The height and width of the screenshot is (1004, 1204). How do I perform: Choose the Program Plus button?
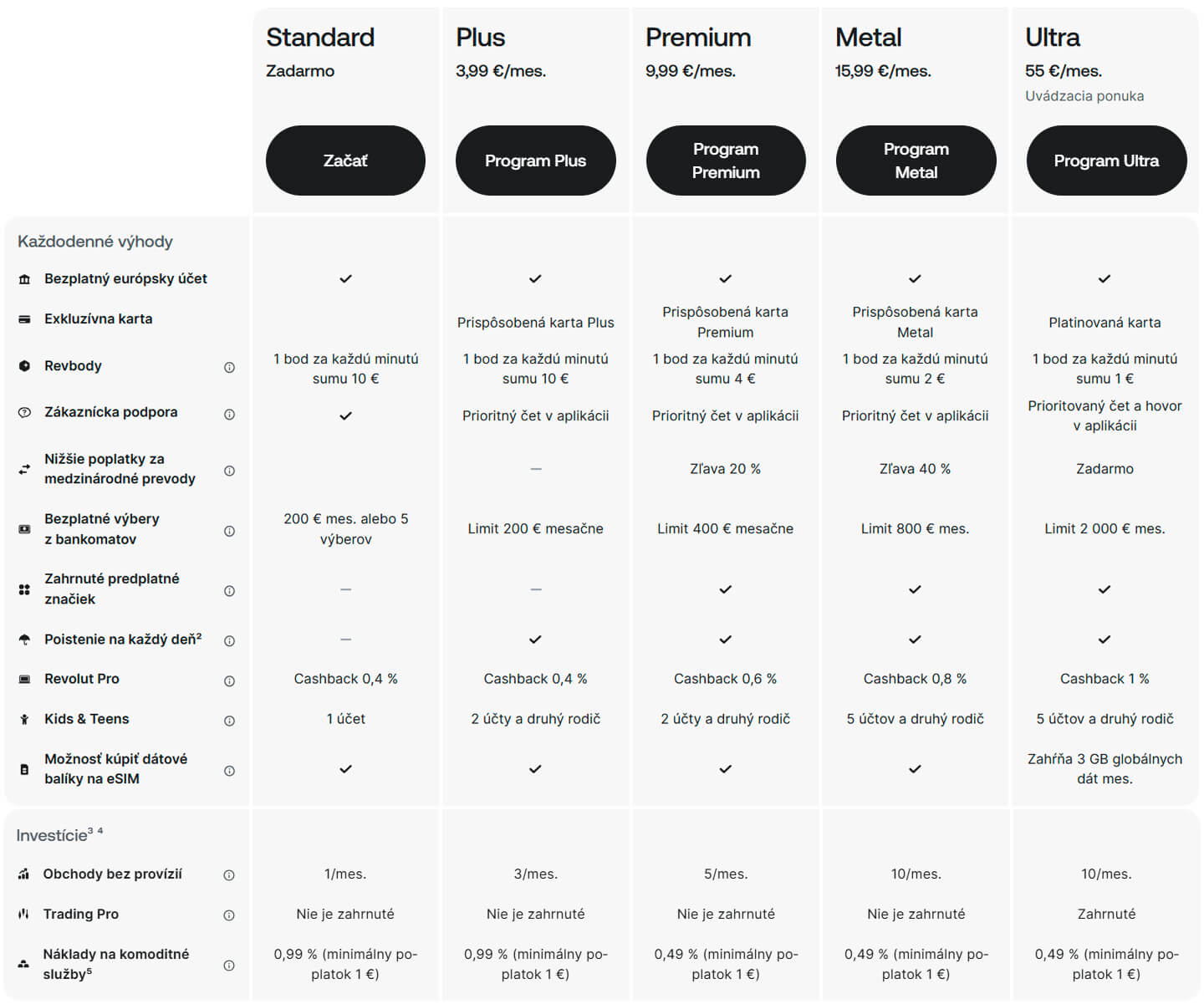click(535, 161)
